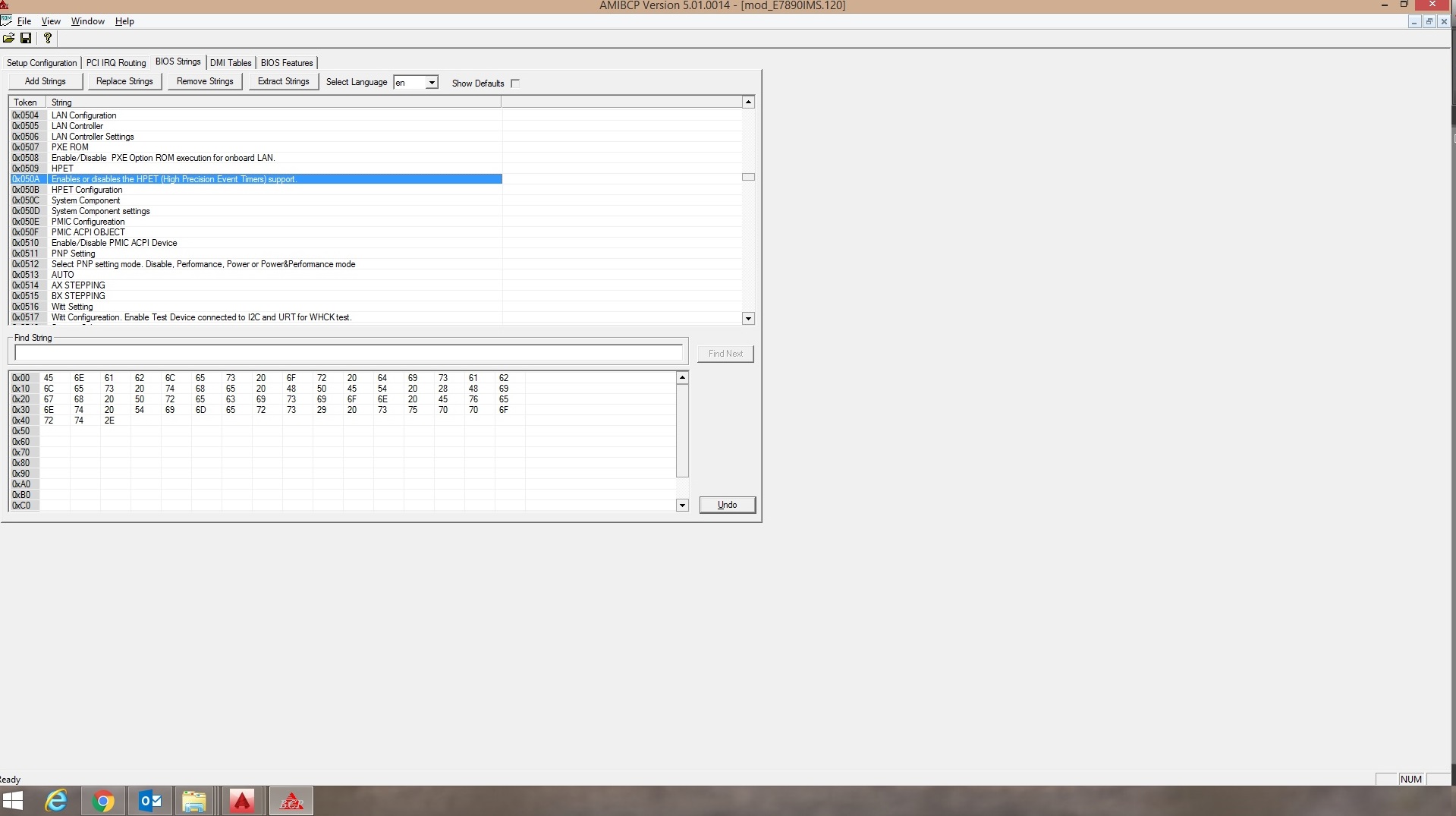Click the NUM indicator in status bar

click(1410, 779)
